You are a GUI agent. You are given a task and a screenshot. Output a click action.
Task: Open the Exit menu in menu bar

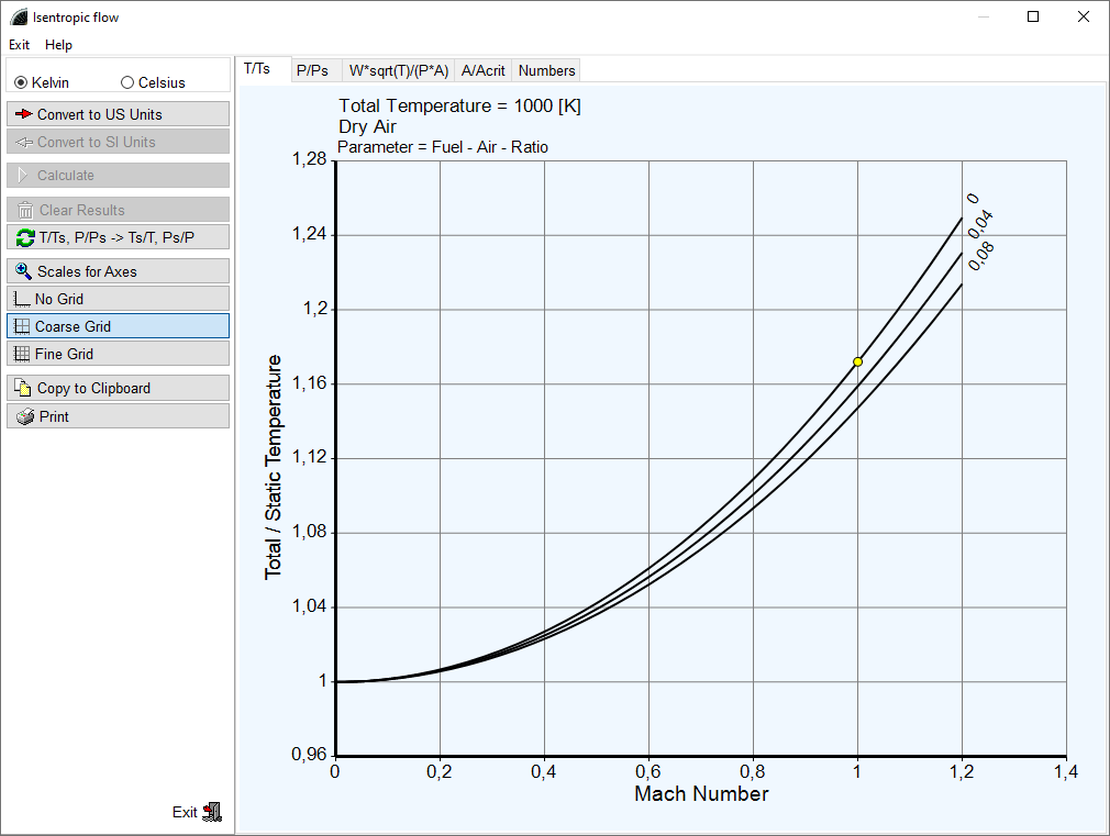[x=19, y=45]
